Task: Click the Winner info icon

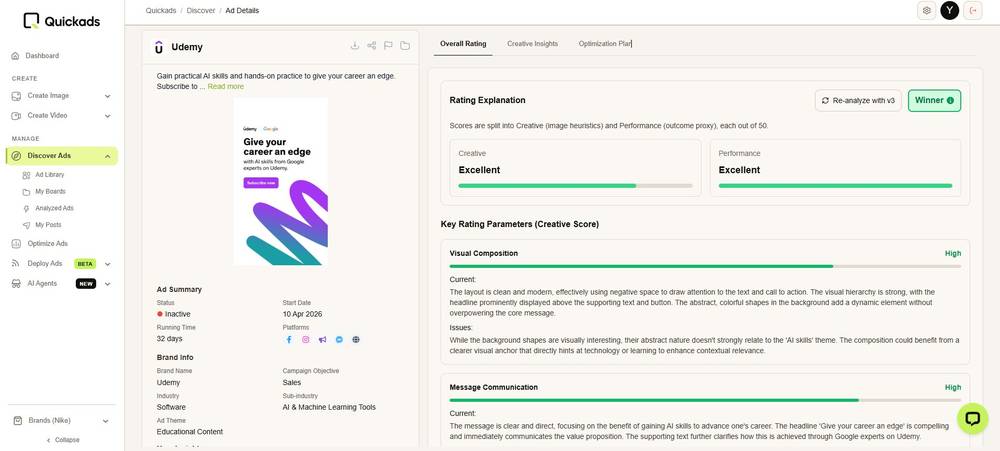Action: [x=950, y=101]
